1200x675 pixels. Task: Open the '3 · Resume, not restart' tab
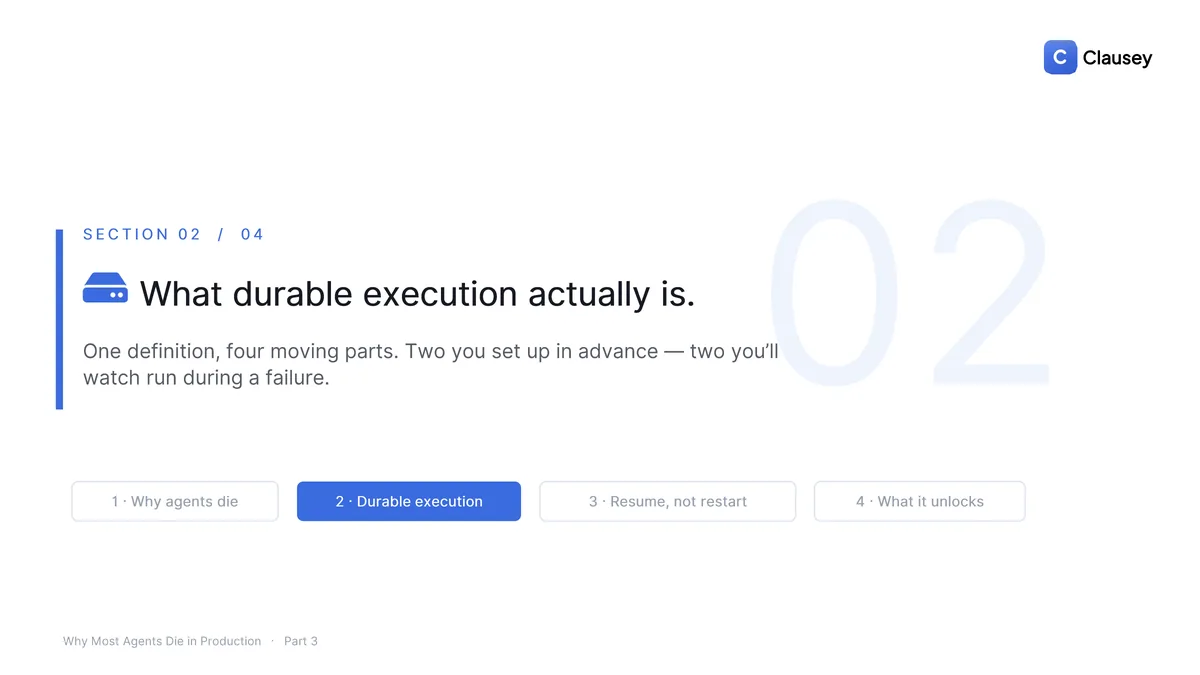(668, 501)
